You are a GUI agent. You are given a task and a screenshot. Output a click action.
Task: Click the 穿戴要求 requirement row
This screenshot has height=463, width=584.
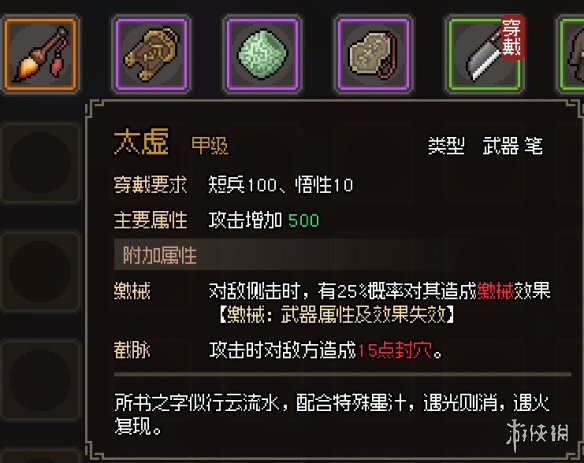234,185
